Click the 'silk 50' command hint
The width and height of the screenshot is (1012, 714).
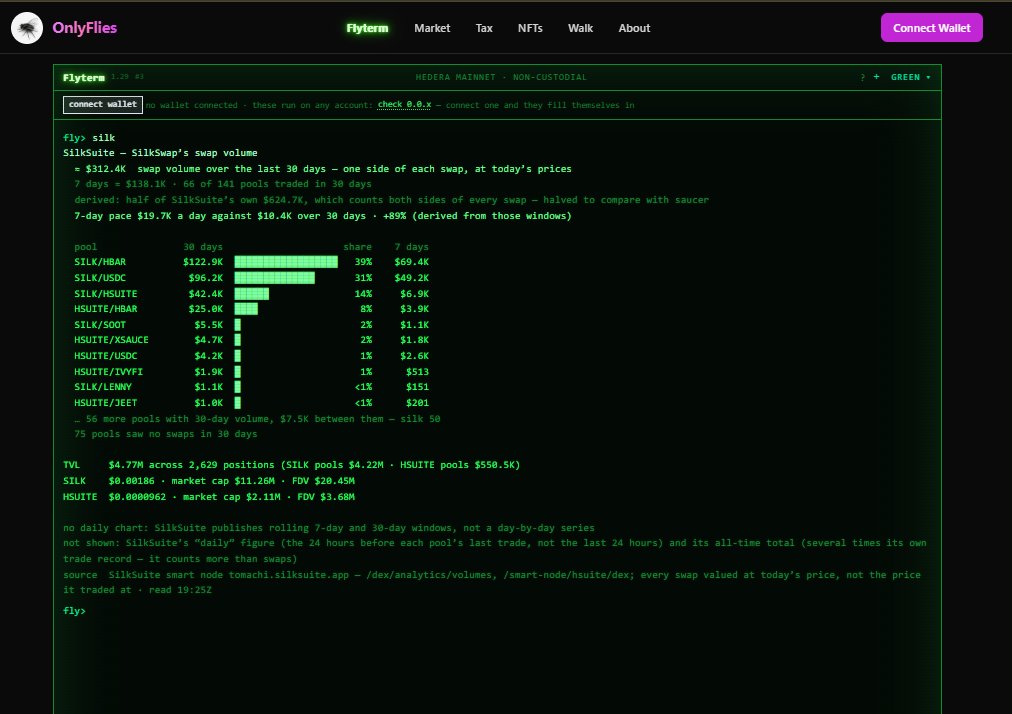click(x=420, y=419)
